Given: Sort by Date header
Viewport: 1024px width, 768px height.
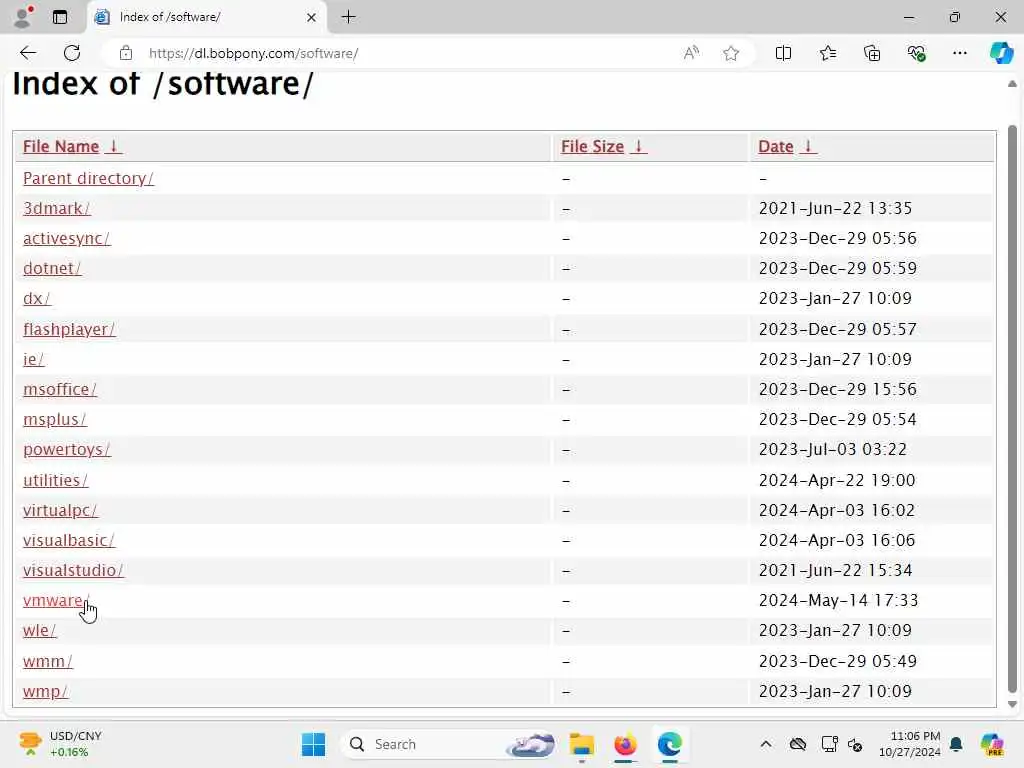Looking at the screenshot, I should [x=787, y=146].
